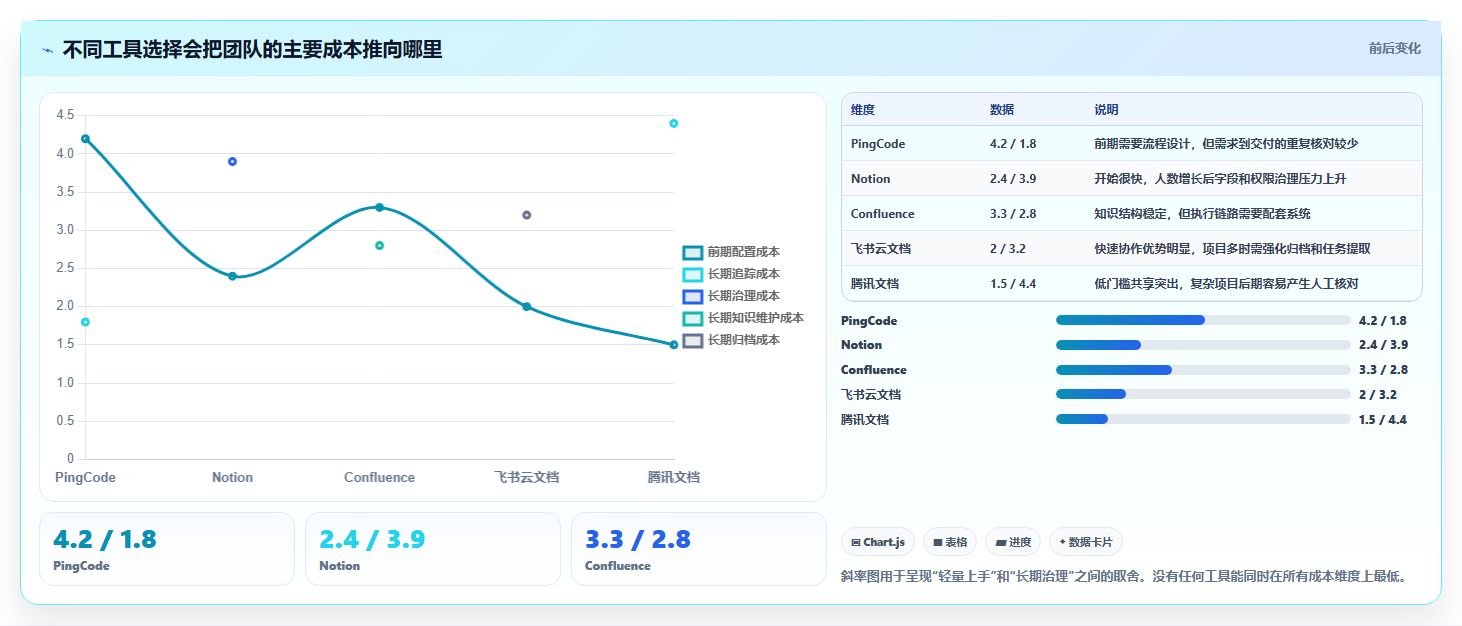
Task: Click the 进度 tag chip
Action: coord(1013,542)
